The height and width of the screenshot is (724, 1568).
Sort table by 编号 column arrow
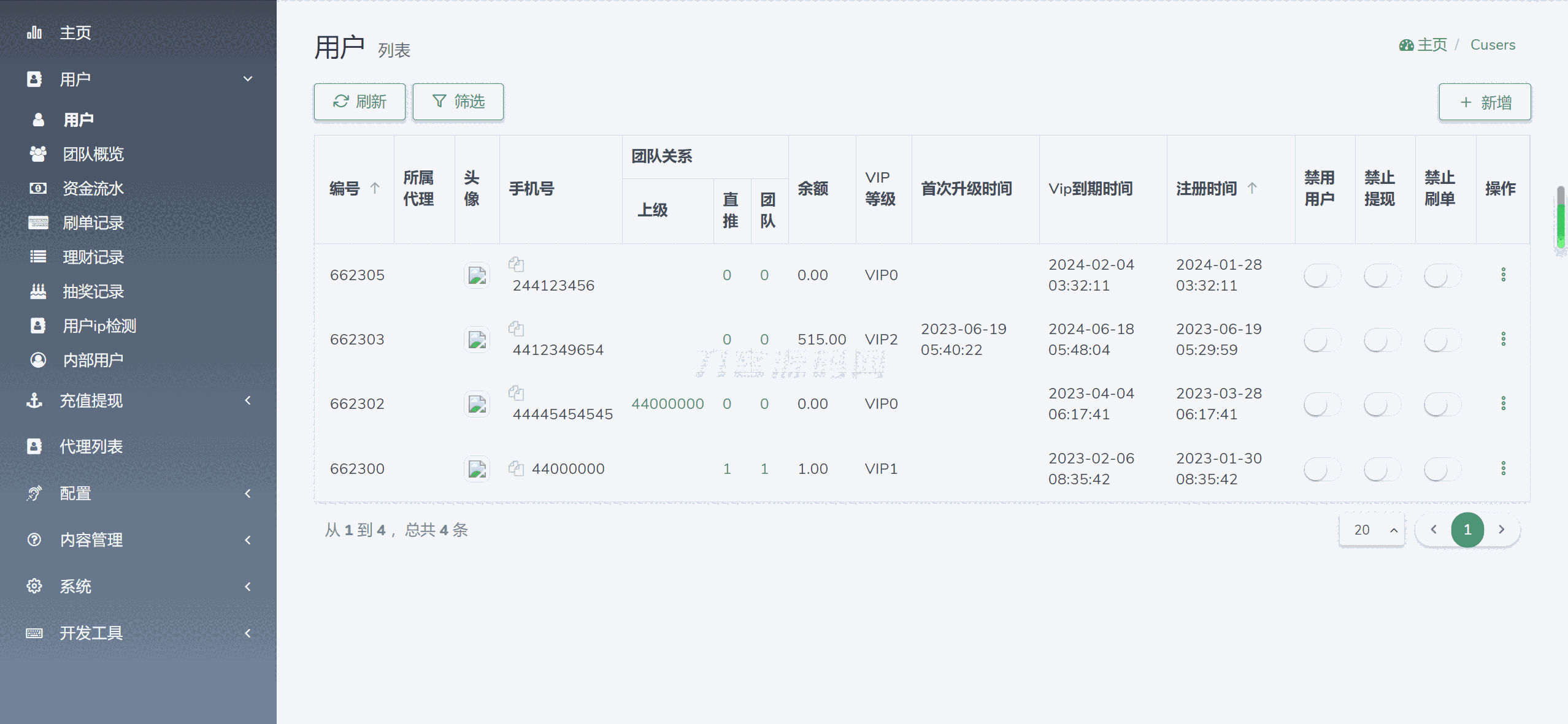[375, 188]
